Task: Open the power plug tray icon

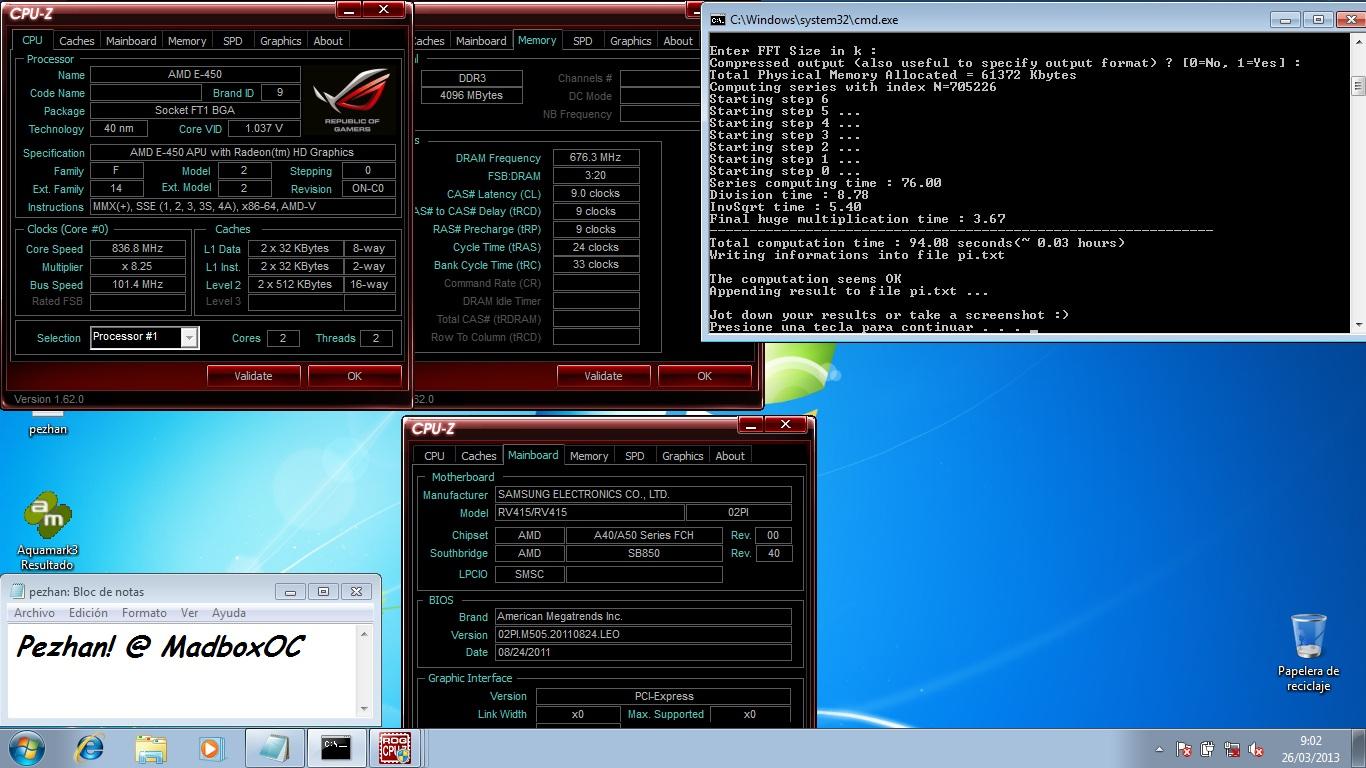Action: (x=1208, y=748)
